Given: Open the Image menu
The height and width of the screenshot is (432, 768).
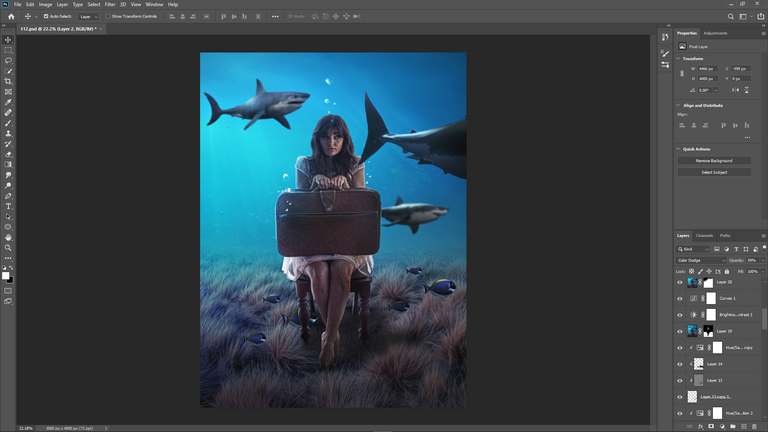Looking at the screenshot, I should pyautogui.click(x=45, y=4).
